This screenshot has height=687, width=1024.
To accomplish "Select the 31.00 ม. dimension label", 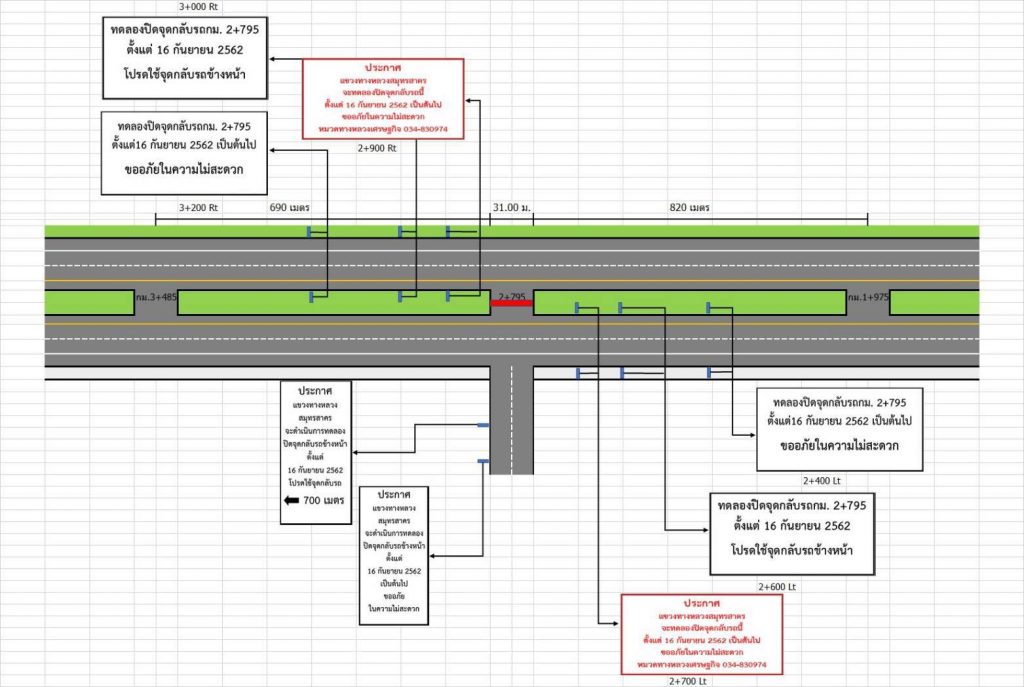I will [511, 208].
